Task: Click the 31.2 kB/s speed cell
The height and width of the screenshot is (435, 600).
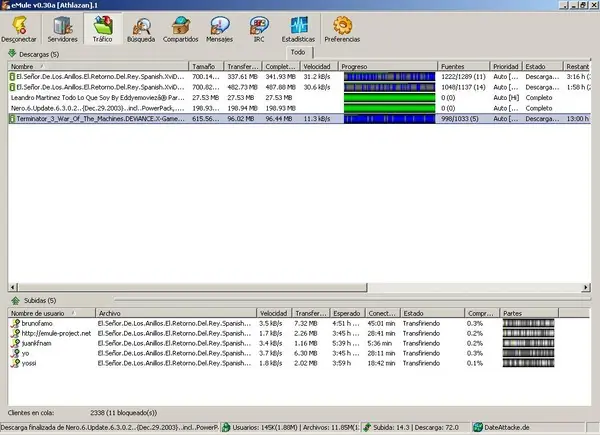Action: tap(316, 77)
